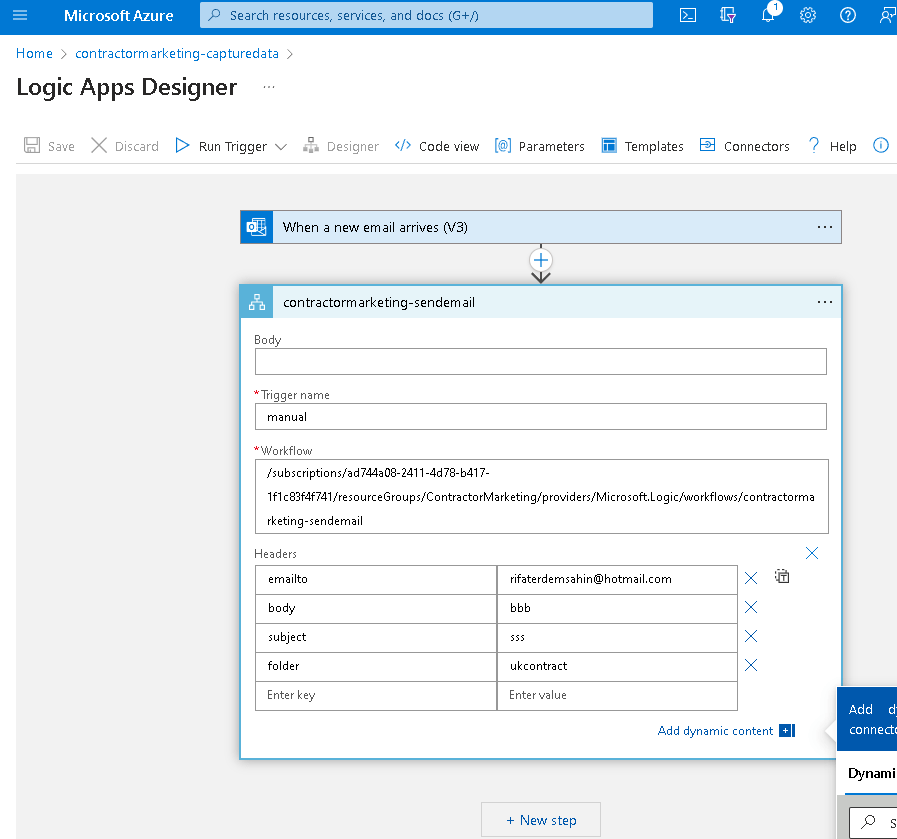Switch Headers to text mode icon
Screen dimensions: 897x839
pyautogui.click(x=782, y=576)
